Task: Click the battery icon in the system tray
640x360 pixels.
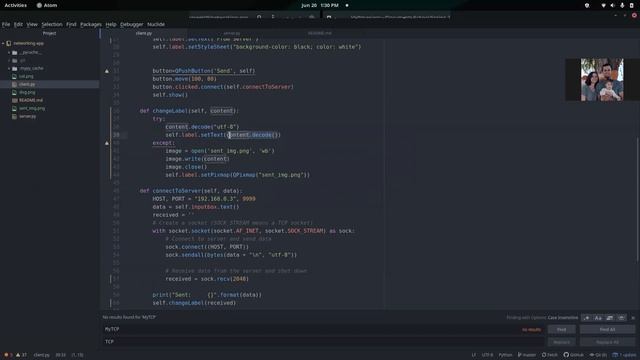Action: click(x=631, y=5)
